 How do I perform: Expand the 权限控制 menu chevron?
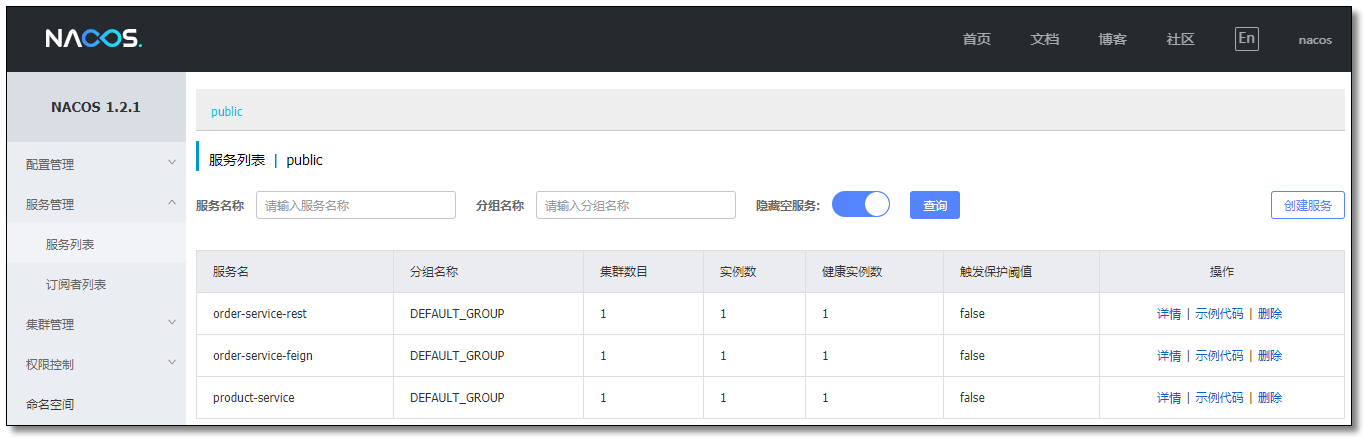[171, 362]
